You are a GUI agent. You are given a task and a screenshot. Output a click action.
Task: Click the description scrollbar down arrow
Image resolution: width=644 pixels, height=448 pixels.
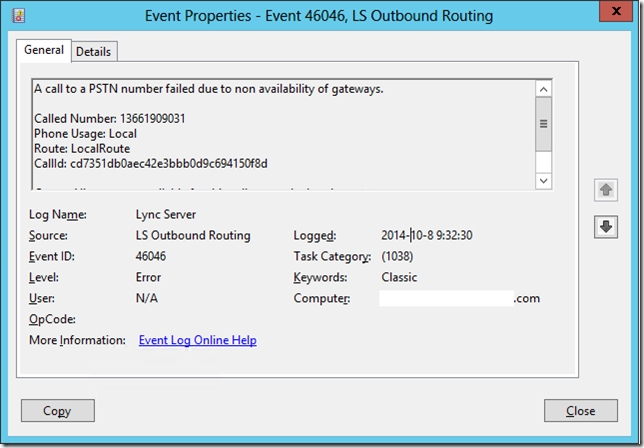click(x=543, y=181)
